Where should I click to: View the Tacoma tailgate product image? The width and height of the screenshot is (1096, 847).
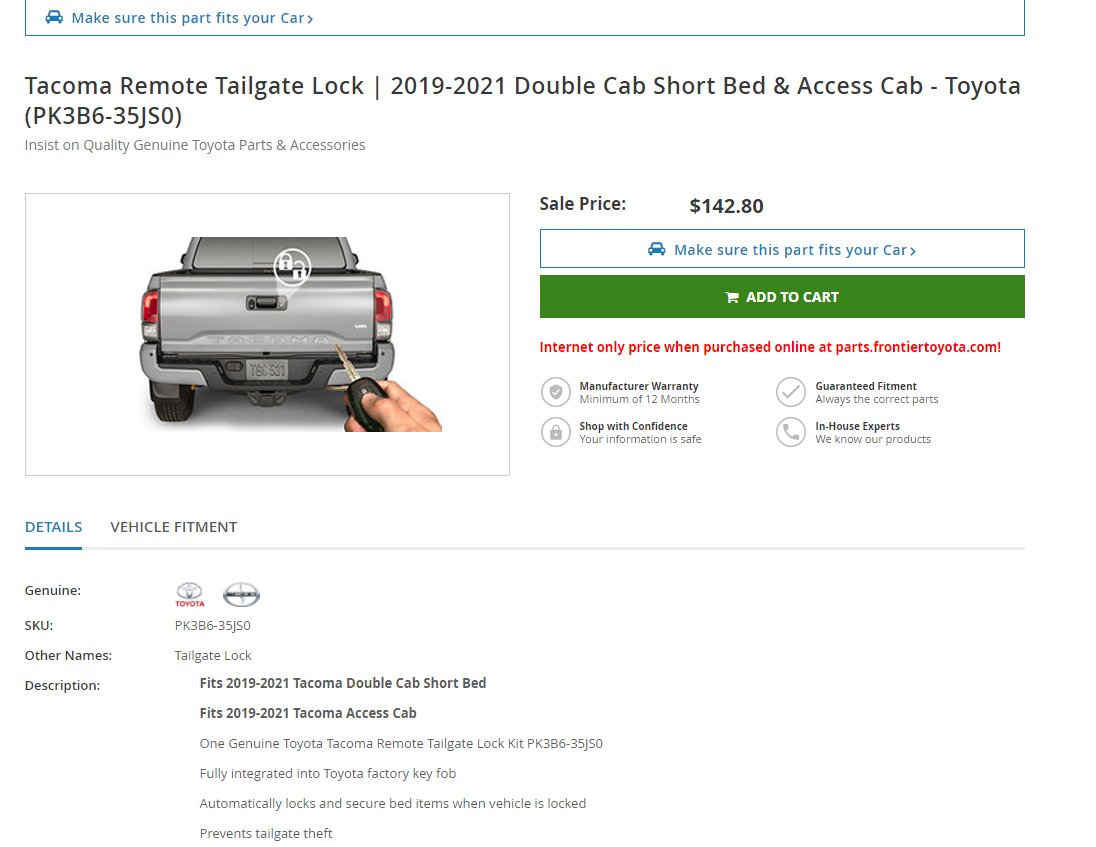(x=267, y=334)
